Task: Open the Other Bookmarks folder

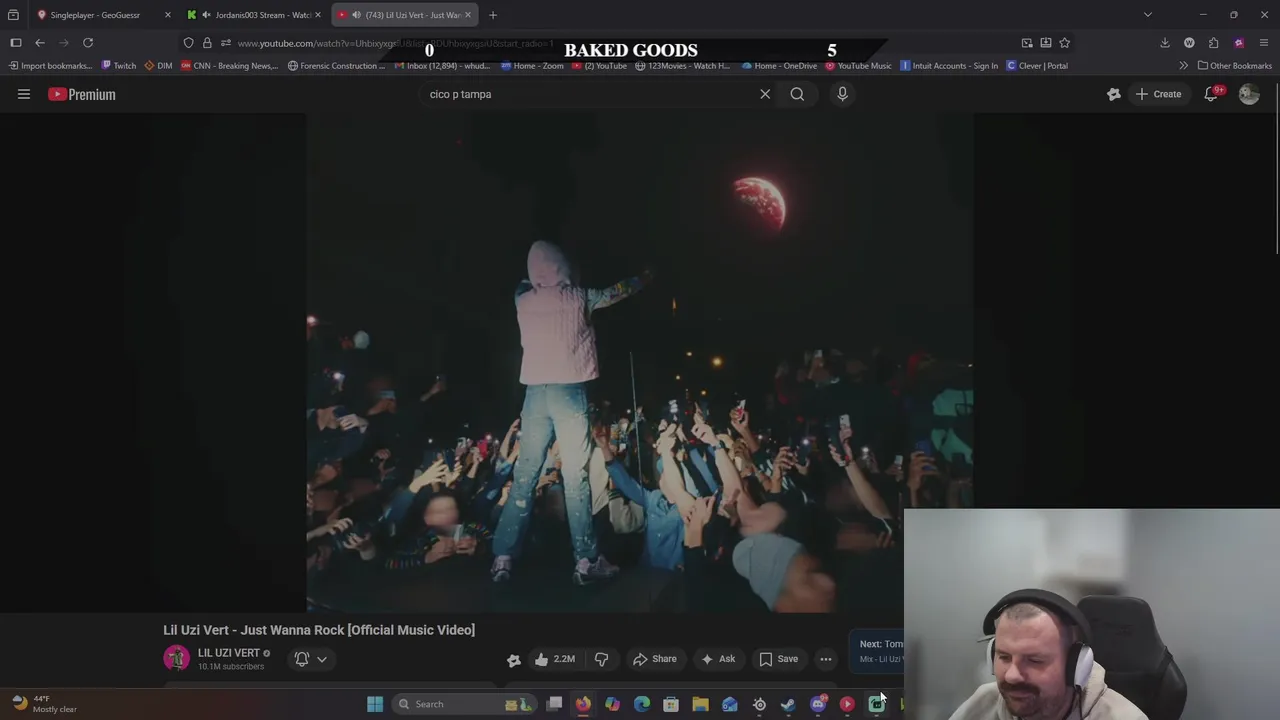Action: point(1235,66)
